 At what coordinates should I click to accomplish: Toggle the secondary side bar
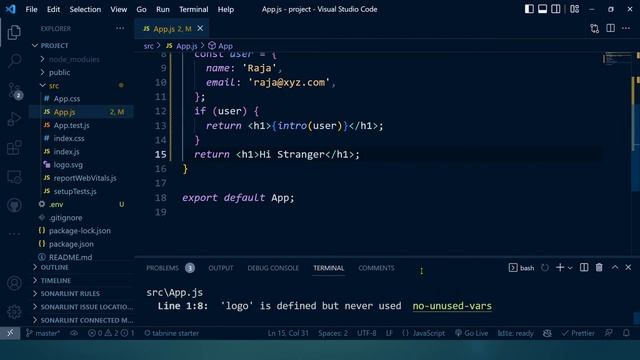pos(556,9)
